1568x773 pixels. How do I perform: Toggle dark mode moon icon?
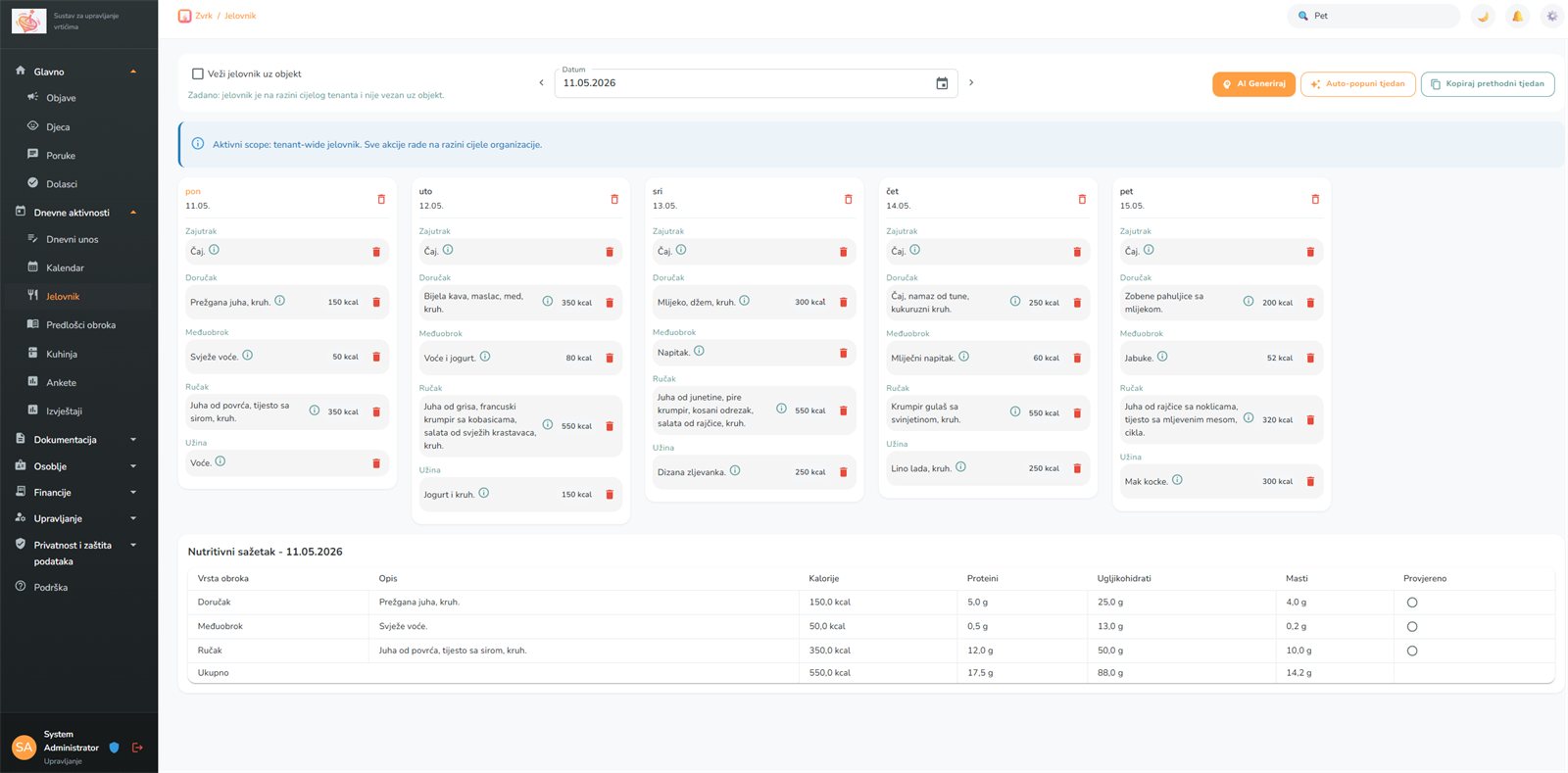tap(1483, 16)
